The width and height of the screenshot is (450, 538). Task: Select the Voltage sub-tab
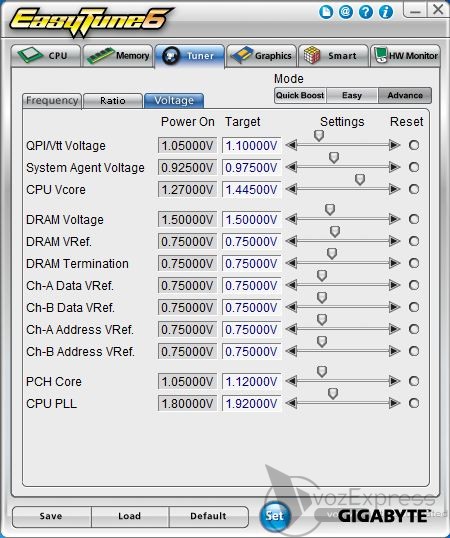point(174,101)
